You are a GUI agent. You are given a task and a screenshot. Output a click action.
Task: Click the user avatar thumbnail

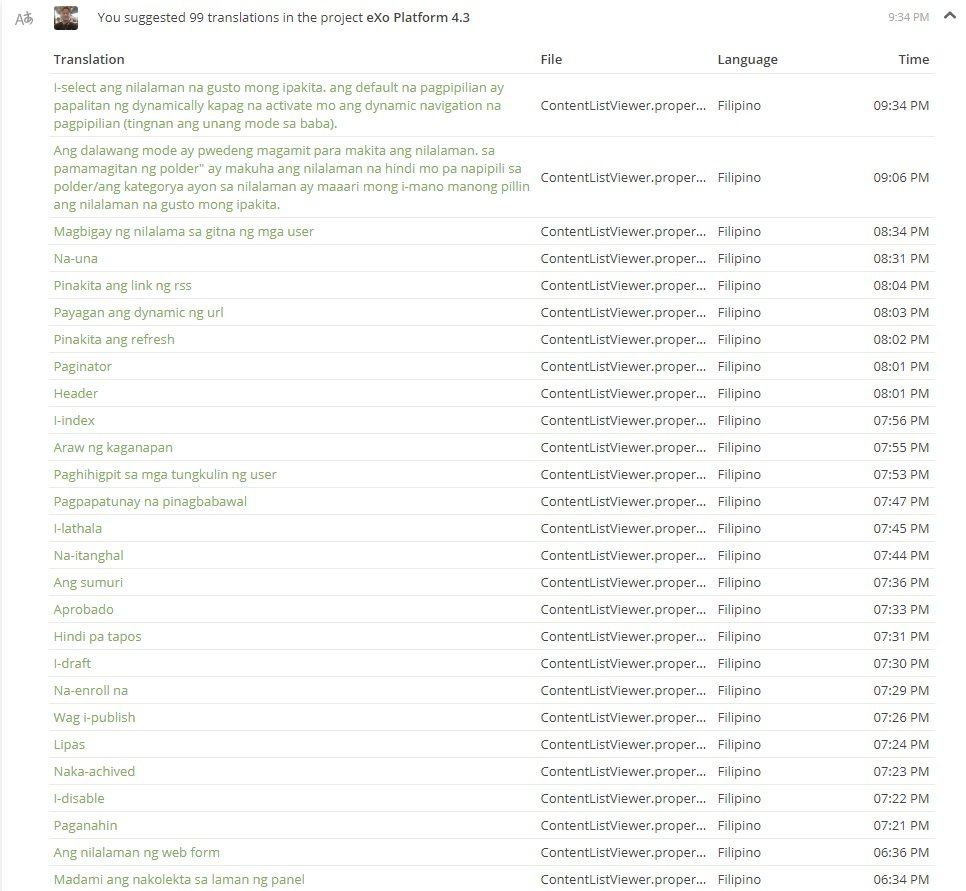coord(66,18)
